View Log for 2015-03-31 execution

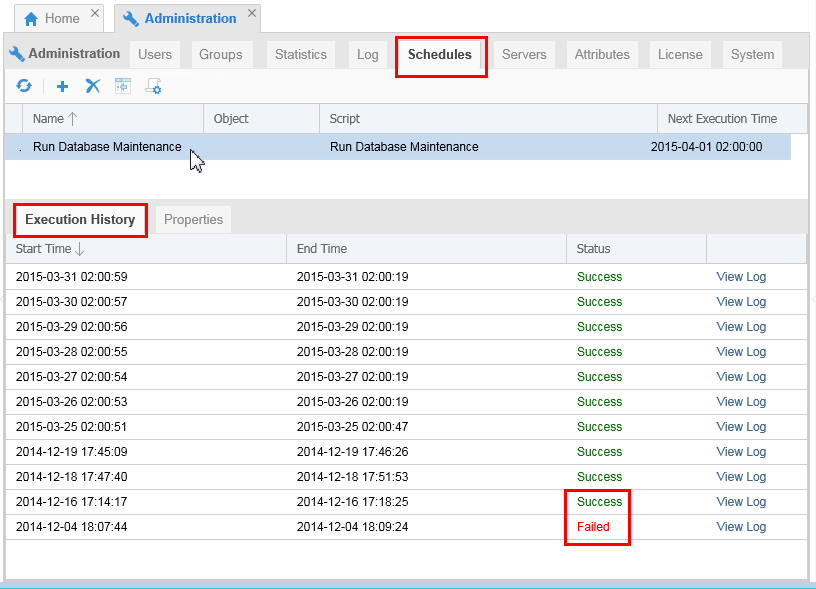[741, 277]
